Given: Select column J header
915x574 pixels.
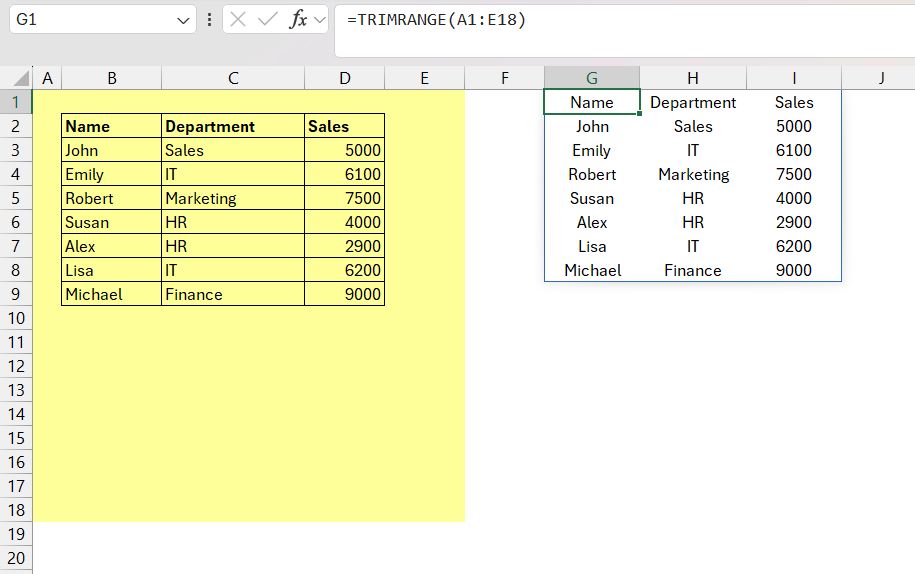Looking at the screenshot, I should tap(881, 78).
